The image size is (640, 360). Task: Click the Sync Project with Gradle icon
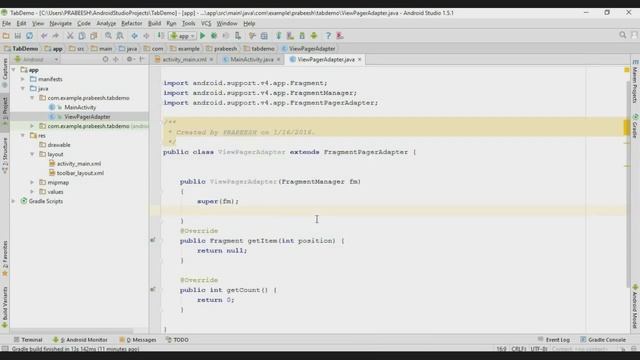coord(279,36)
